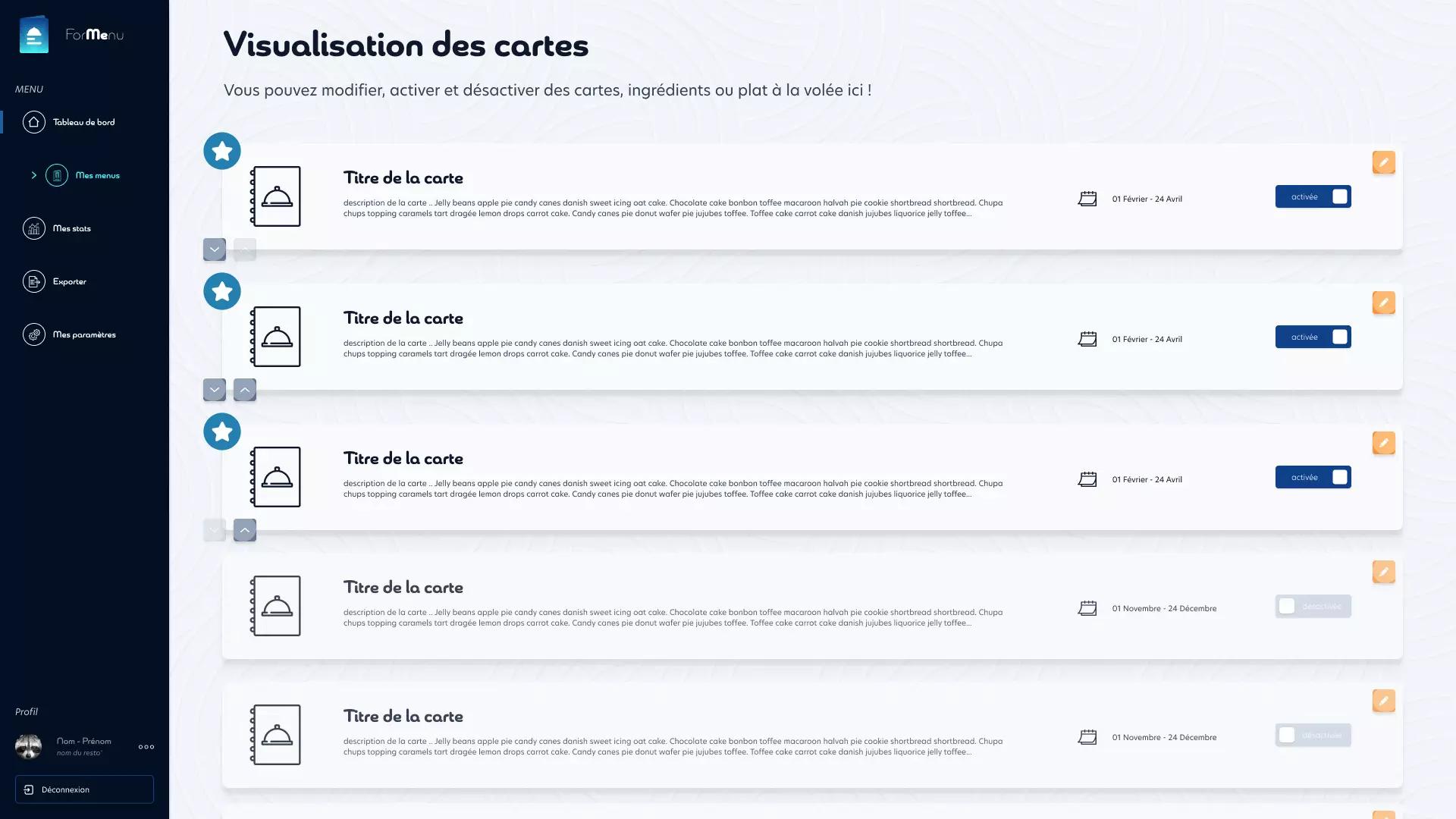The height and width of the screenshot is (819, 1456).
Task: Click the Déconnexion button
Action: [84, 789]
